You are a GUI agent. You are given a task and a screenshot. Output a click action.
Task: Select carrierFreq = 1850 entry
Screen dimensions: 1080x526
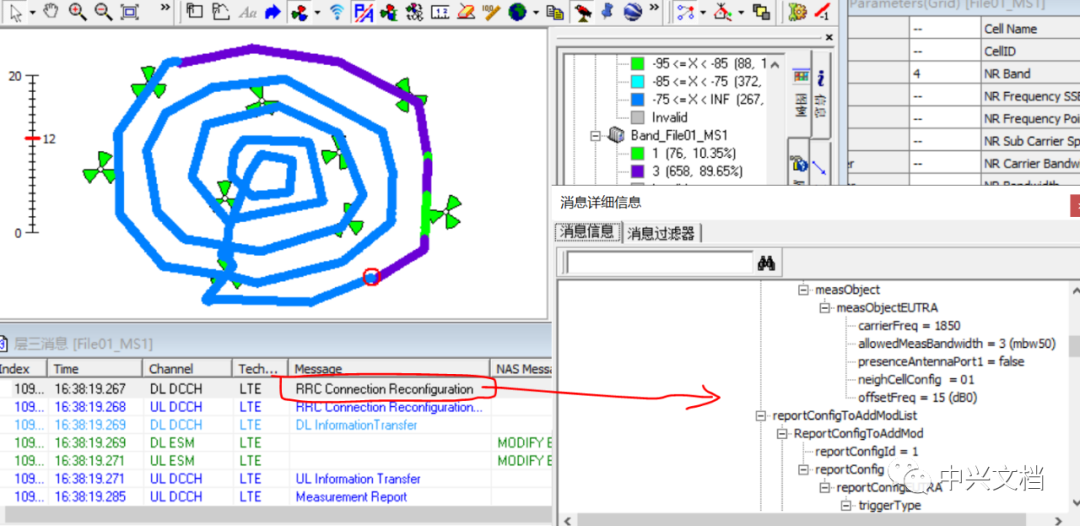pos(909,326)
